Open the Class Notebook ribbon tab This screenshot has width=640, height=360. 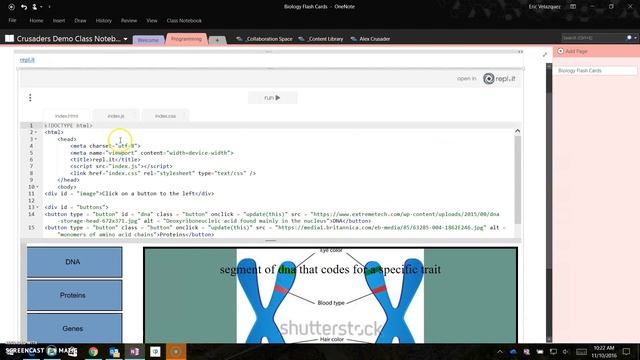point(184,20)
